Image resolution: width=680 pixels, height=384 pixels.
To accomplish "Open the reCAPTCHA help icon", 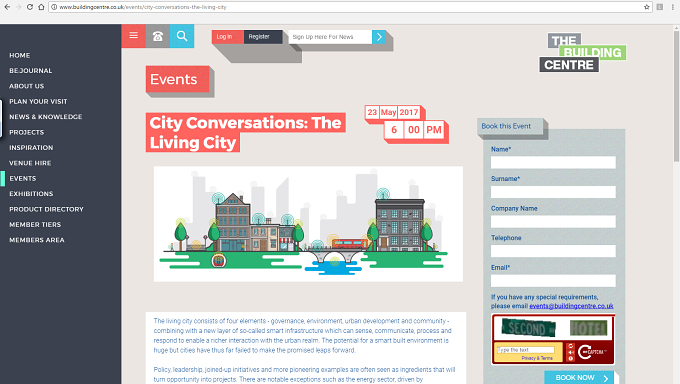I will pos(571,358).
